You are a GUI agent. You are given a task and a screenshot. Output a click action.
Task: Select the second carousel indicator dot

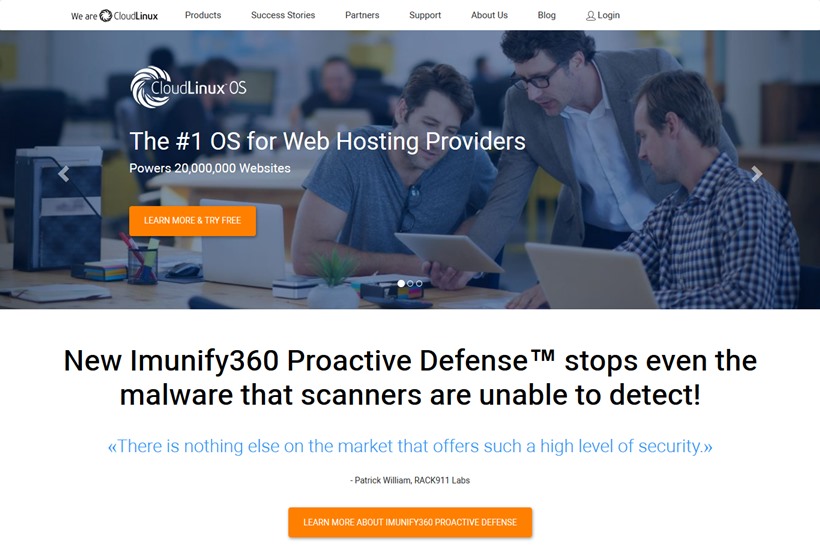[410, 283]
